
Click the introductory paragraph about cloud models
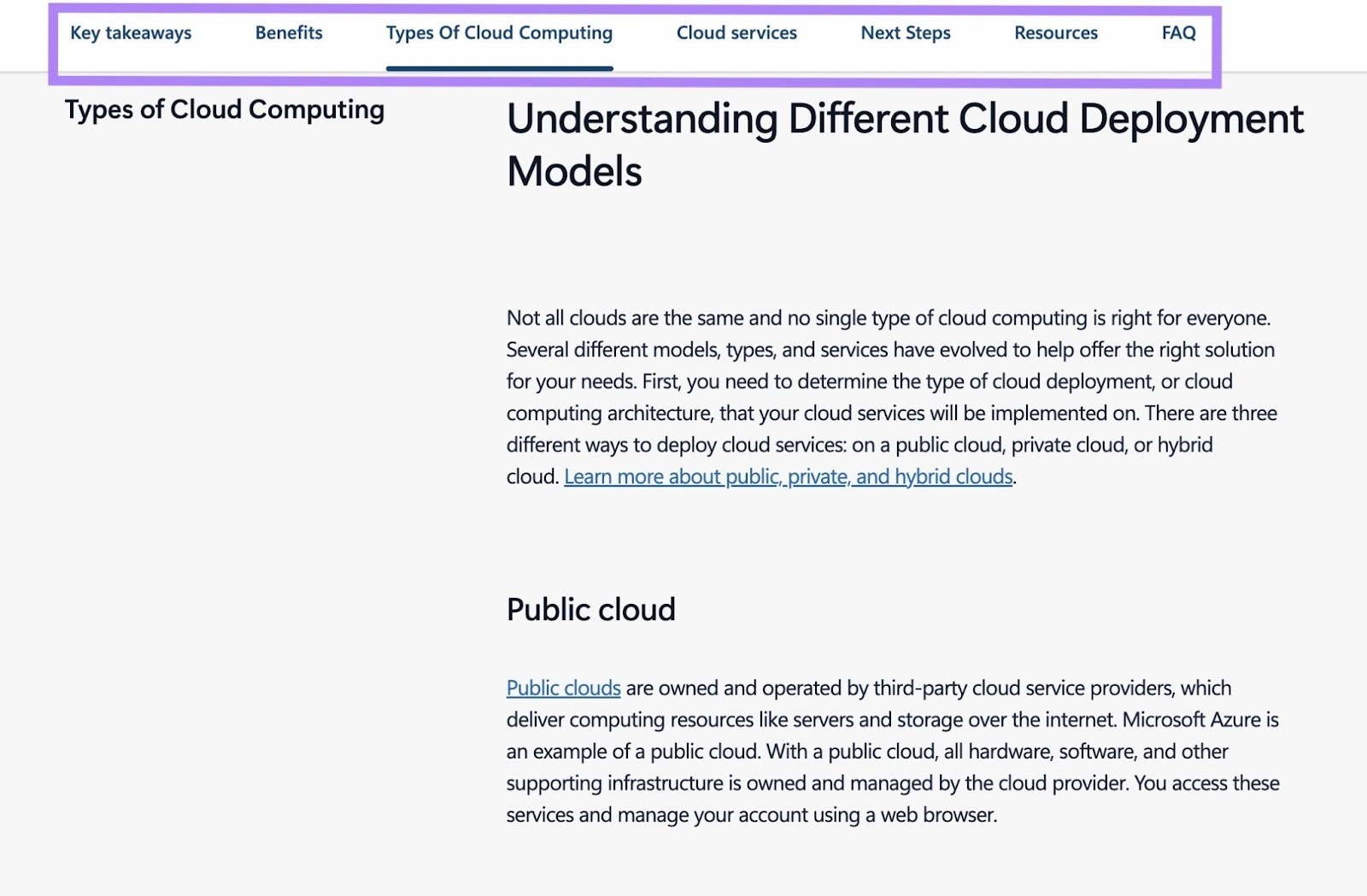coord(889,397)
